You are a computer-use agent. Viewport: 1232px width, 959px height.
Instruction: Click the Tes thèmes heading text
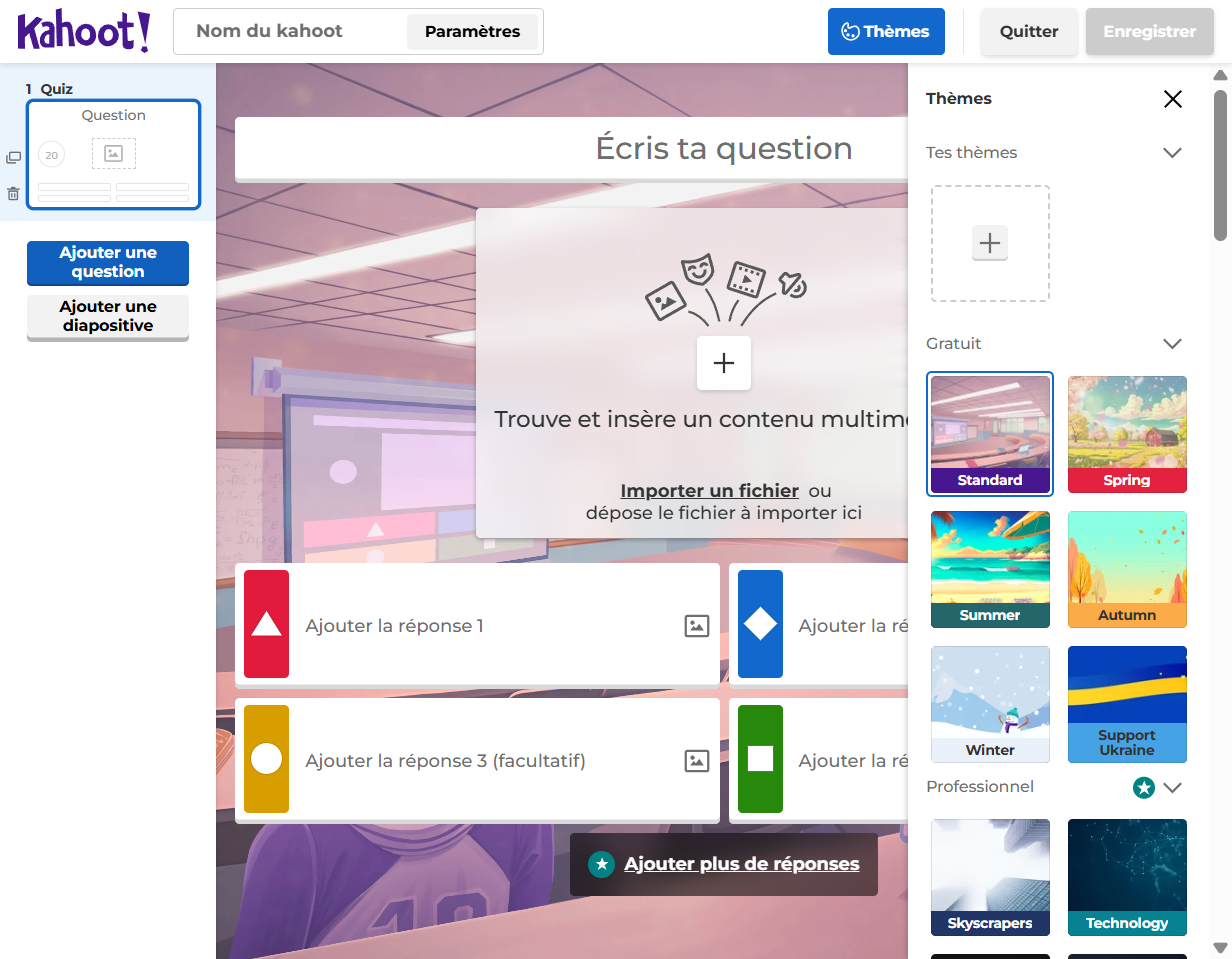tap(971, 153)
